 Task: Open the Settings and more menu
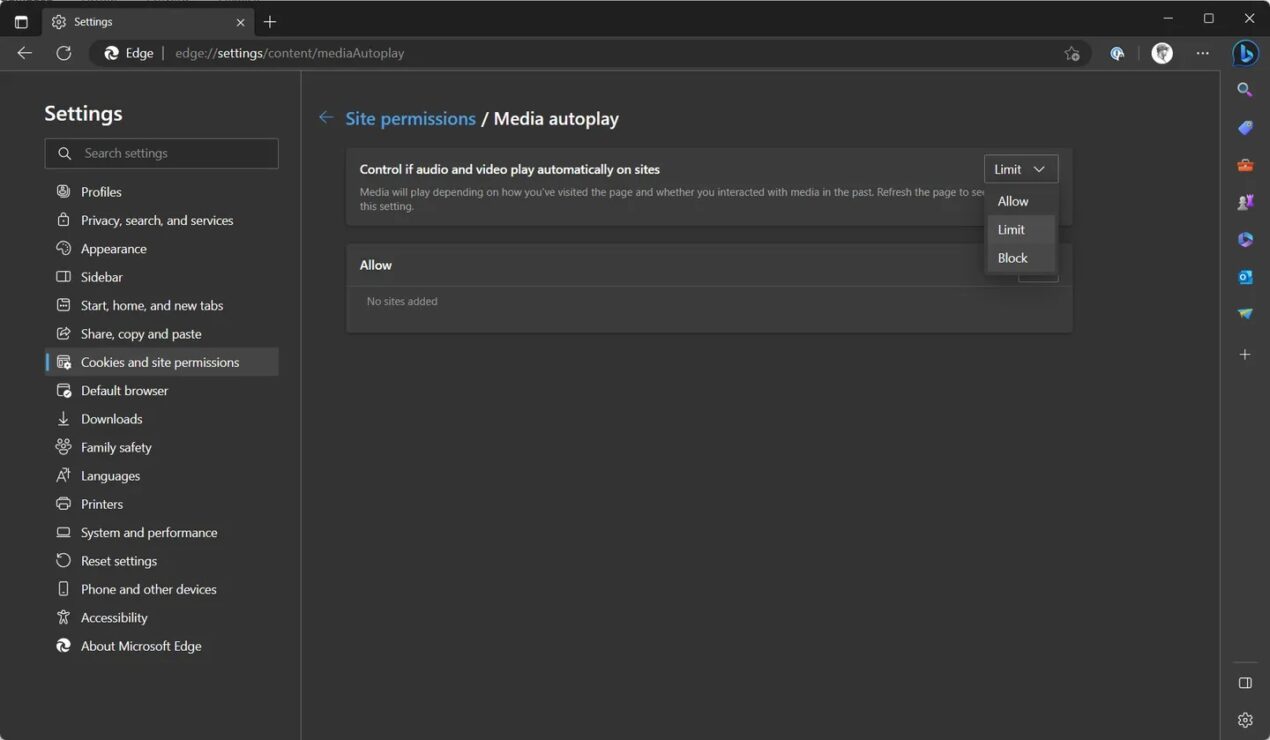[x=1202, y=53]
